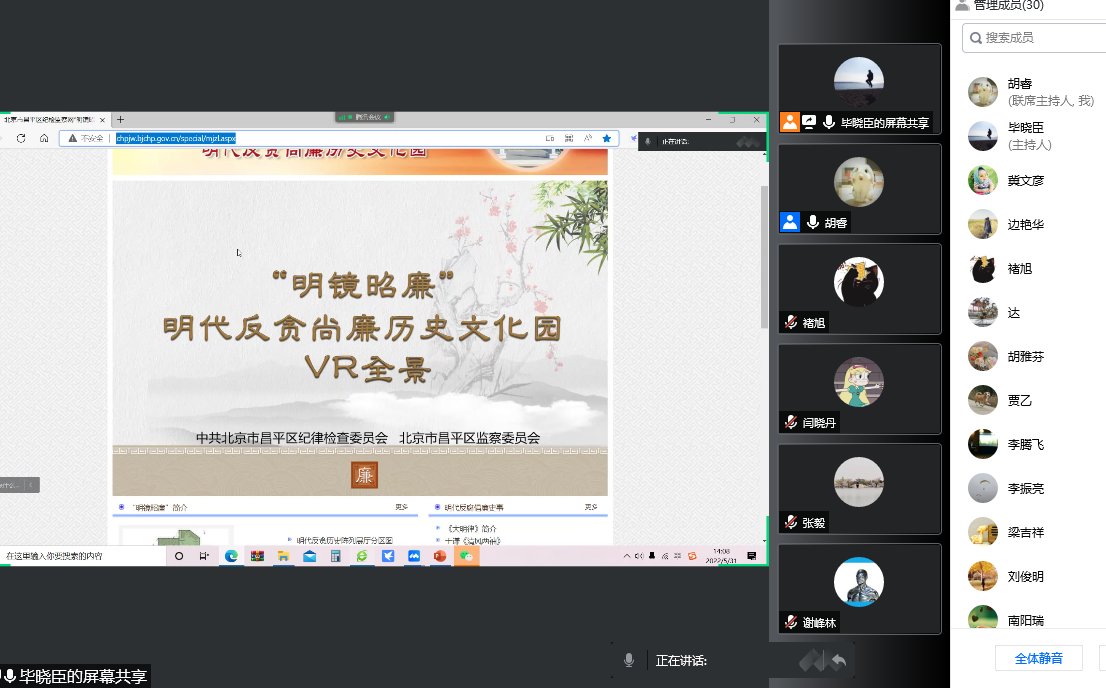
Task: Open WeChat from the taskbar
Action: [x=466, y=556]
